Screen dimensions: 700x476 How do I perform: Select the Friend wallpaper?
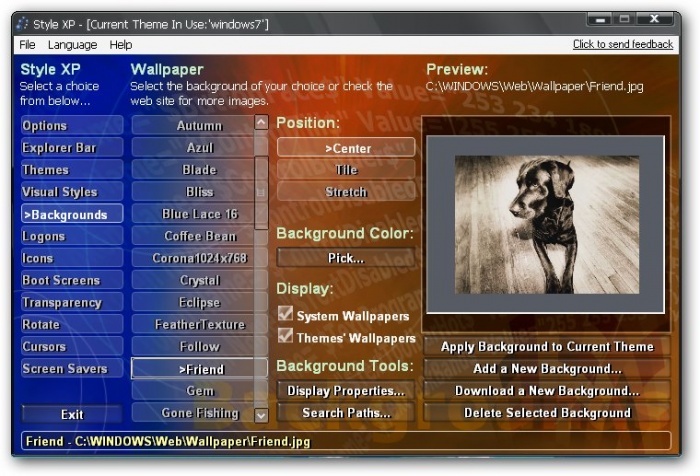[193, 369]
